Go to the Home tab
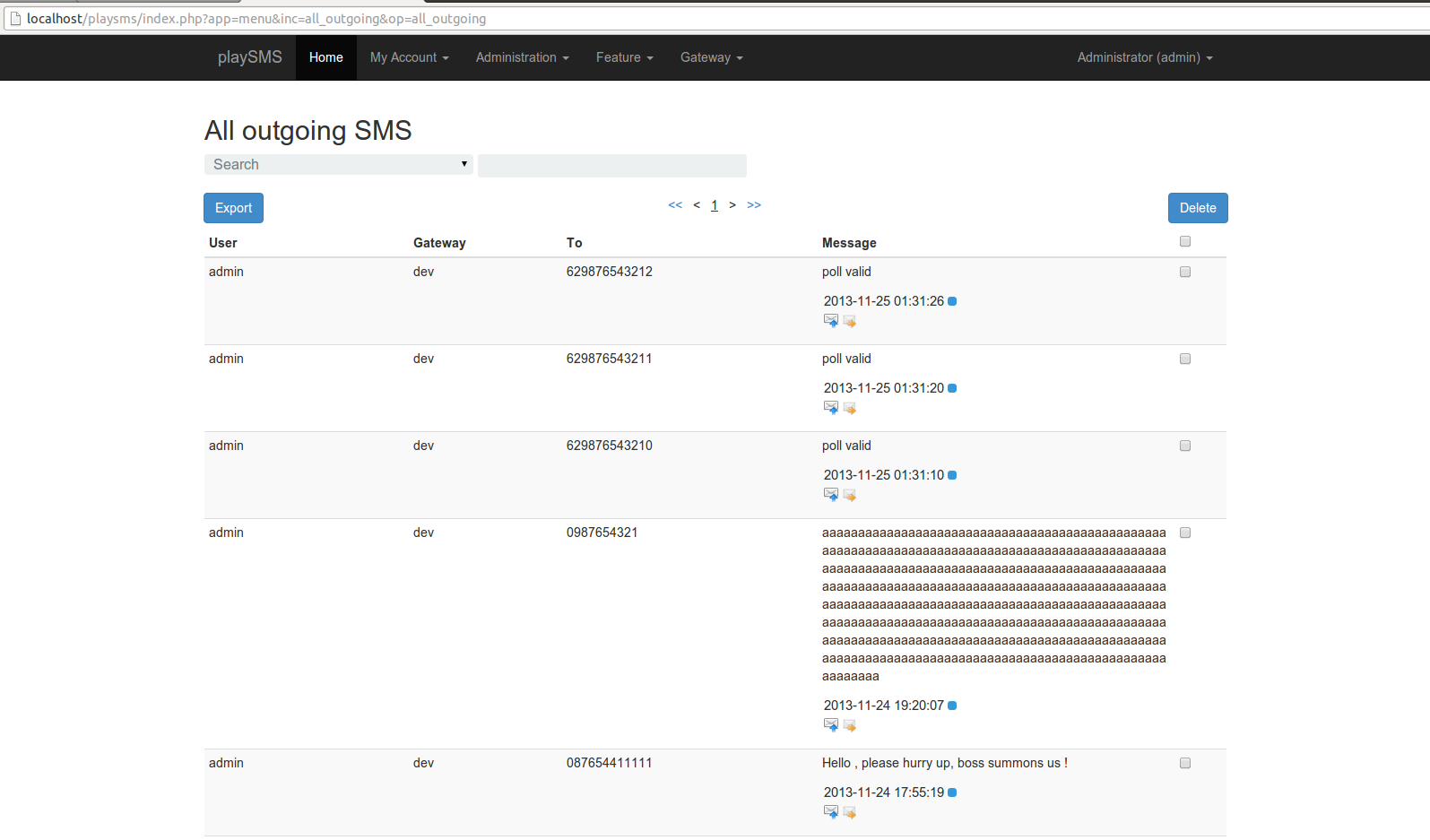The height and width of the screenshot is (840, 1430). (x=326, y=57)
